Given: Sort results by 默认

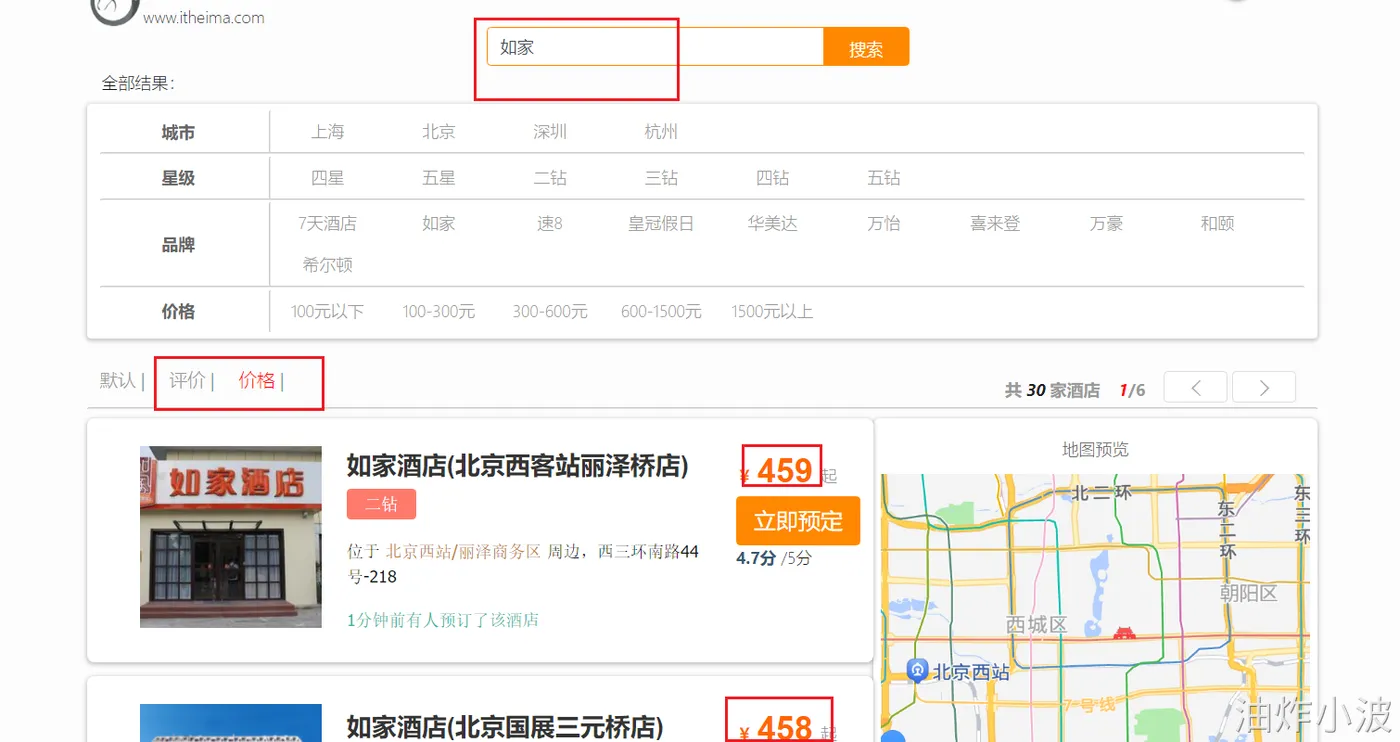Looking at the screenshot, I should click(x=118, y=381).
